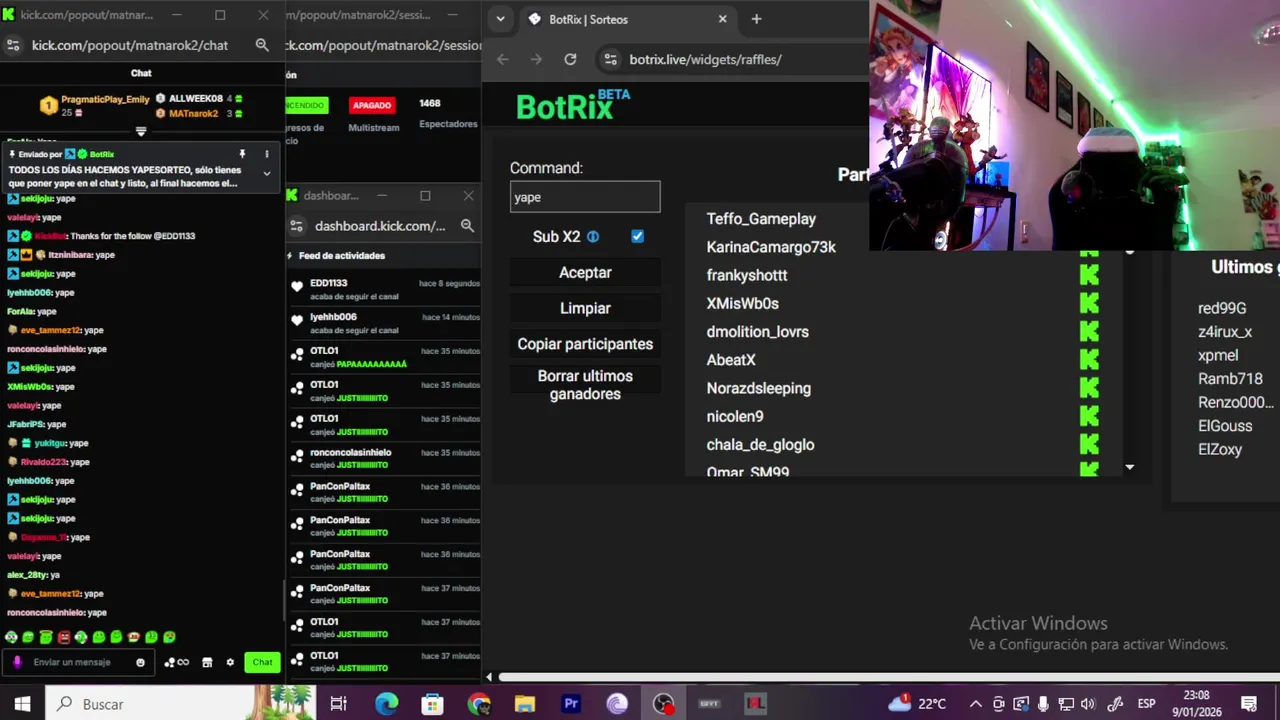The height and width of the screenshot is (720, 1280).
Task: Toggle the Sub X2 checkbox
Action: [x=637, y=237]
